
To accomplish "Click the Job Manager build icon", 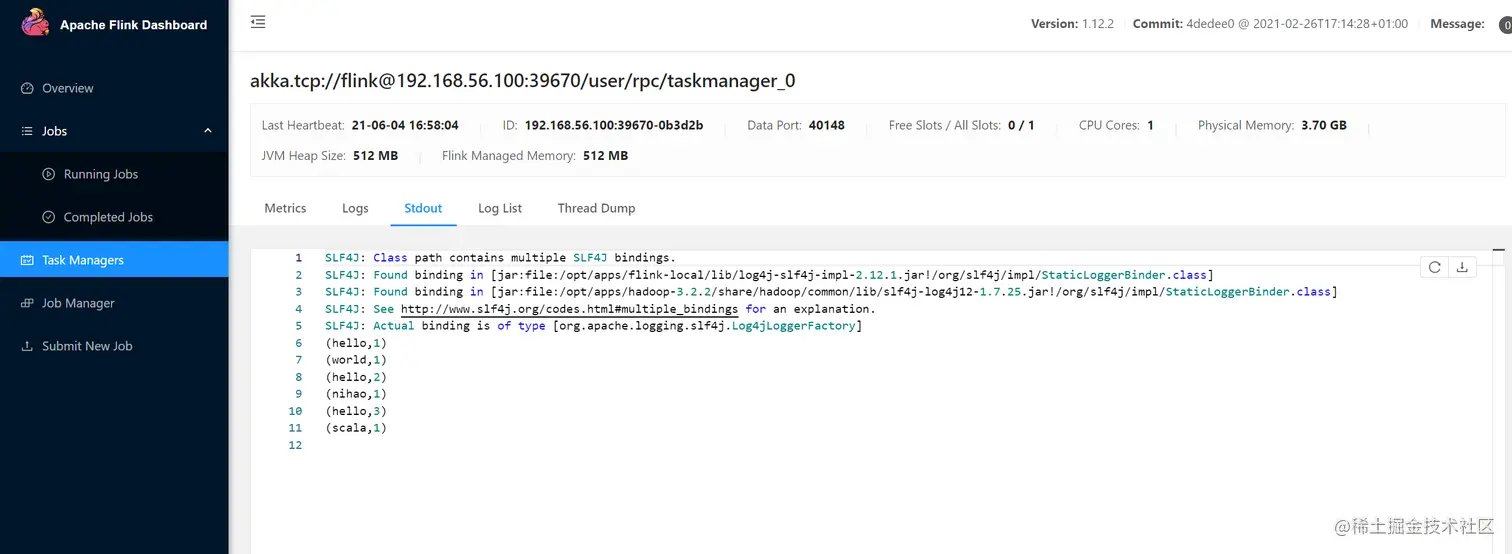I will click(x=28, y=303).
